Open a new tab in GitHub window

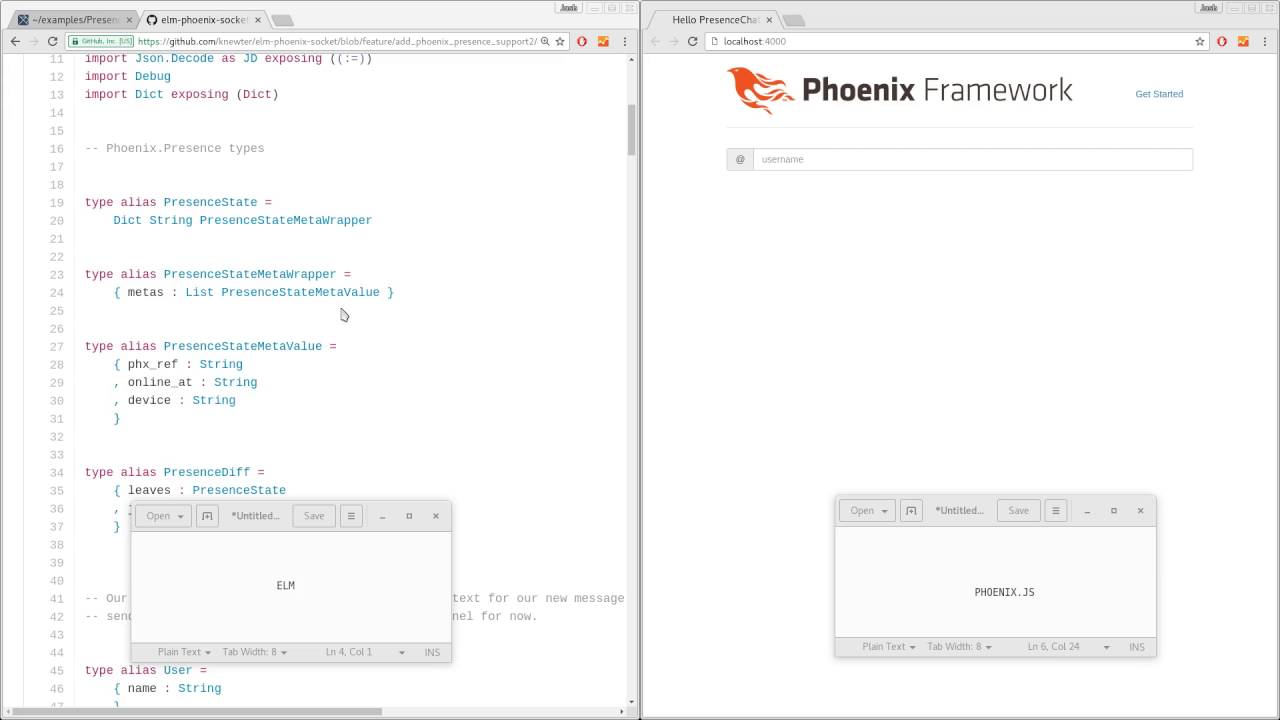pyautogui.click(x=283, y=20)
